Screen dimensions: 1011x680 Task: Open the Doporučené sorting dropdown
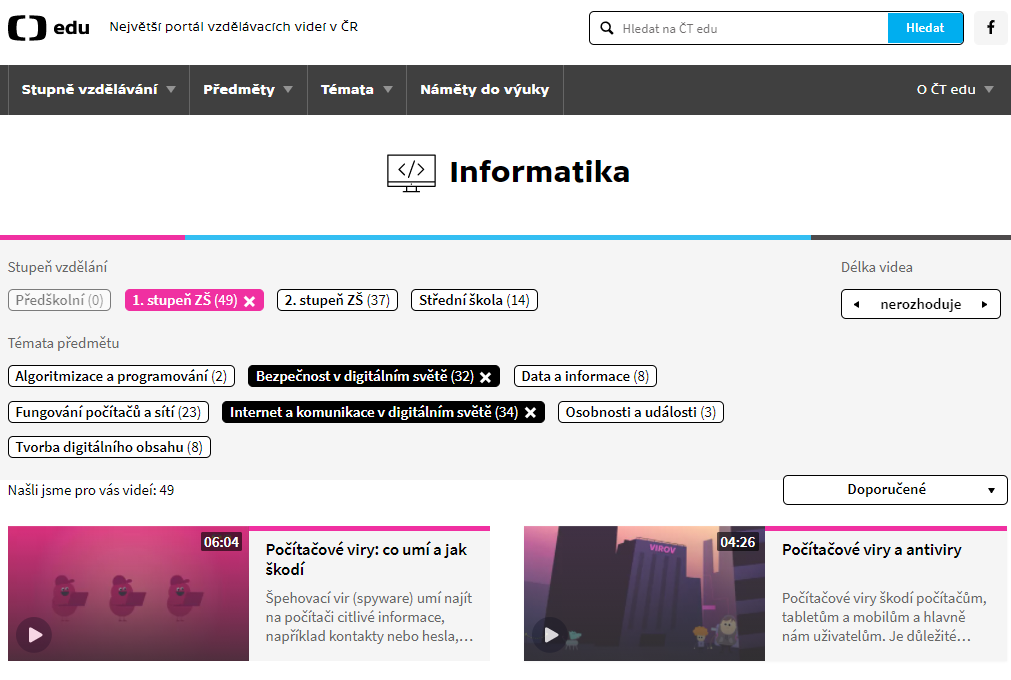click(894, 490)
